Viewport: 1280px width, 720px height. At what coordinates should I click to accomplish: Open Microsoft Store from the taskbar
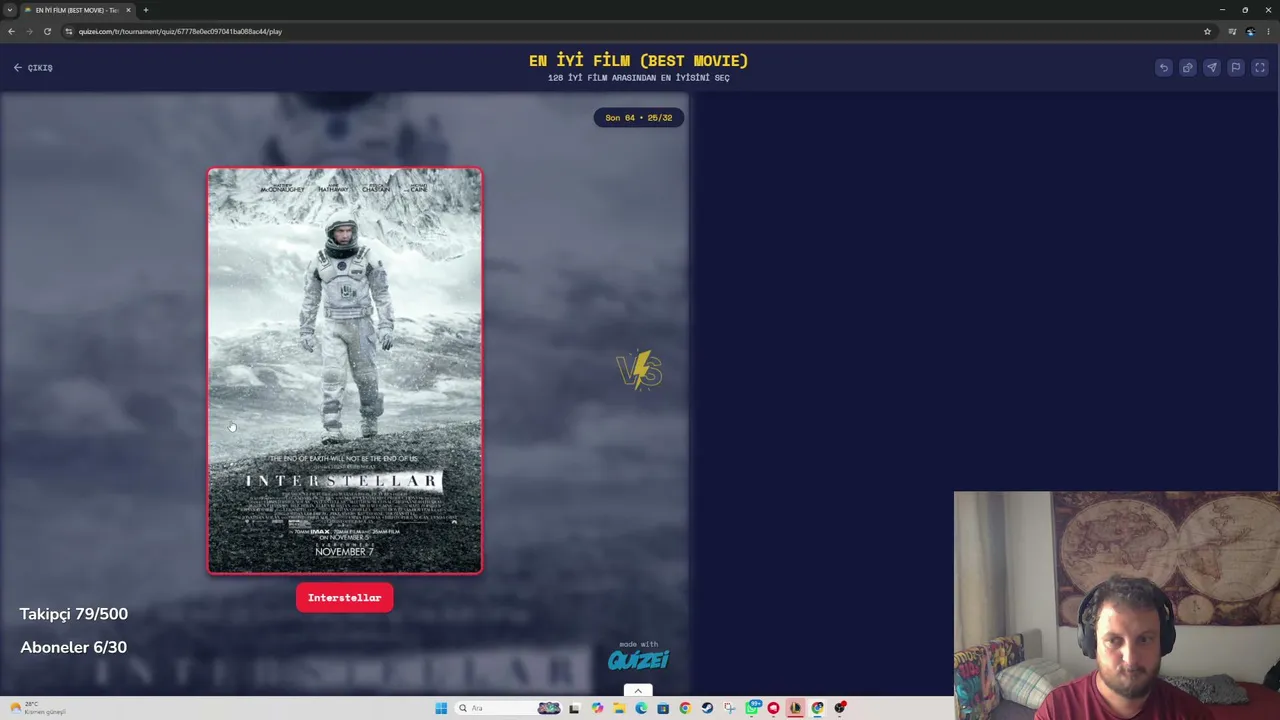pos(663,708)
